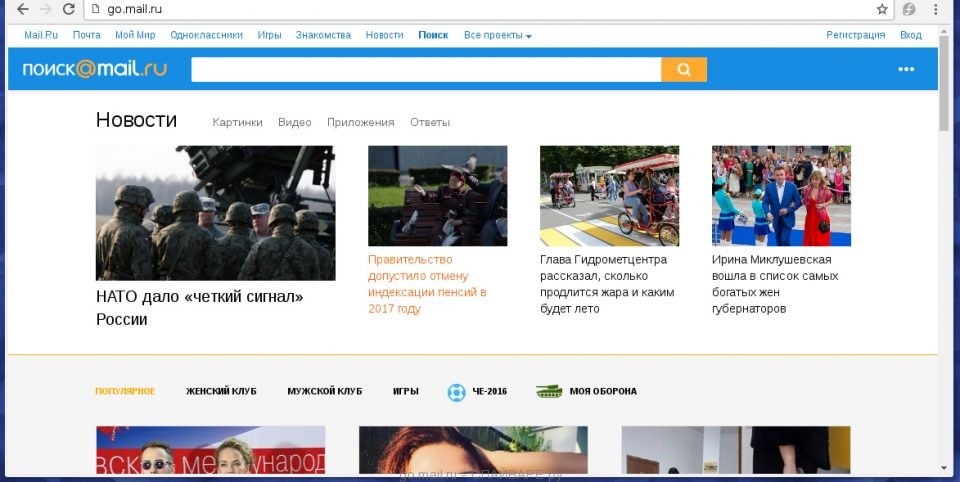This screenshot has width=960, height=482.
Task: Reload the page with the refresh icon
Action: click(x=69, y=9)
